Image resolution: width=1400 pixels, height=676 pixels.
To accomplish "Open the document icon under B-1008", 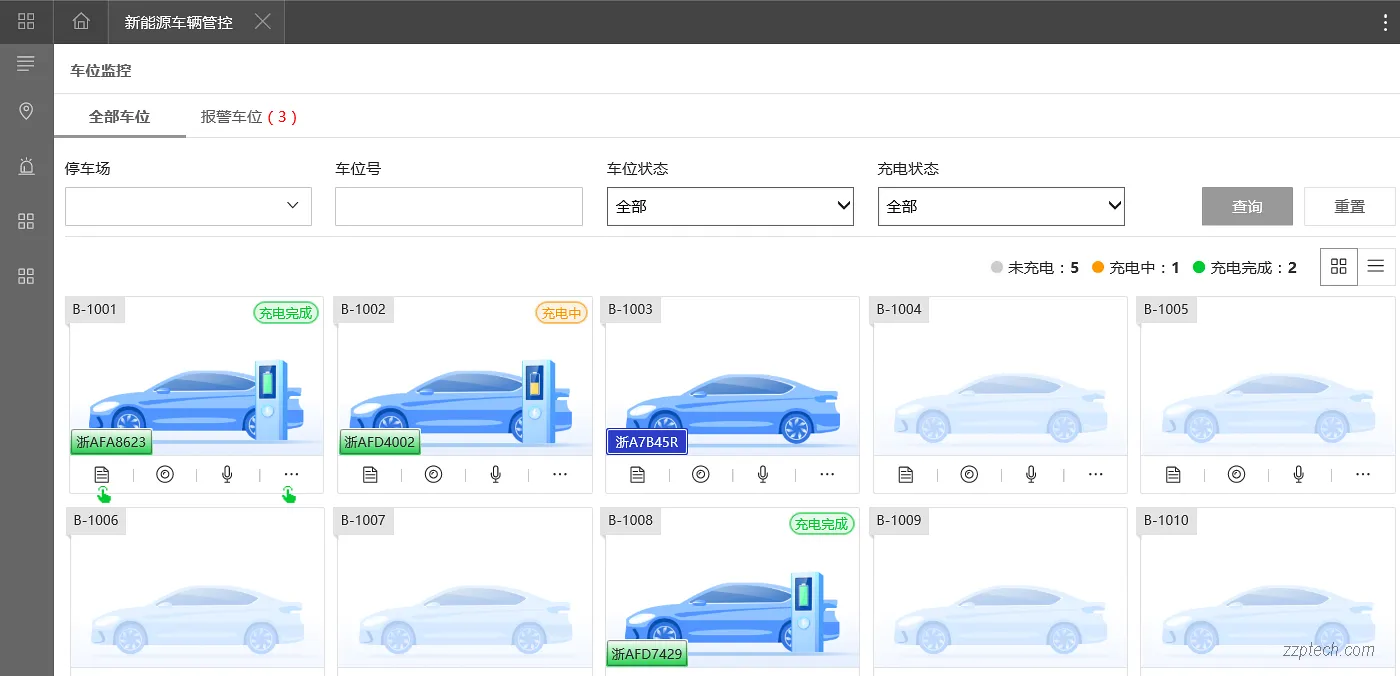I will [637, 672].
